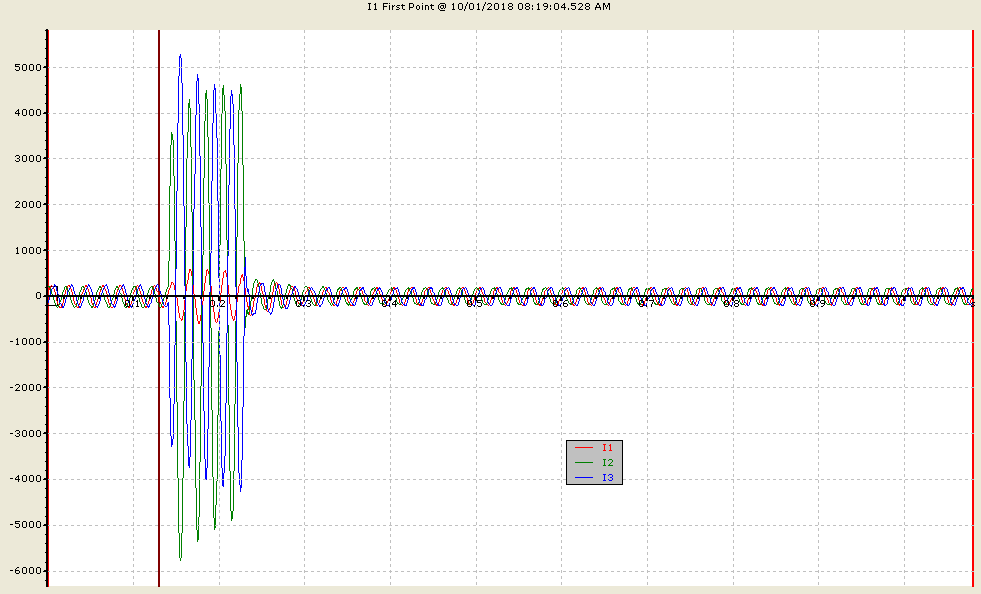981x594 pixels.
Task: Click the -3000 y-axis label
Action: click(x=26, y=433)
